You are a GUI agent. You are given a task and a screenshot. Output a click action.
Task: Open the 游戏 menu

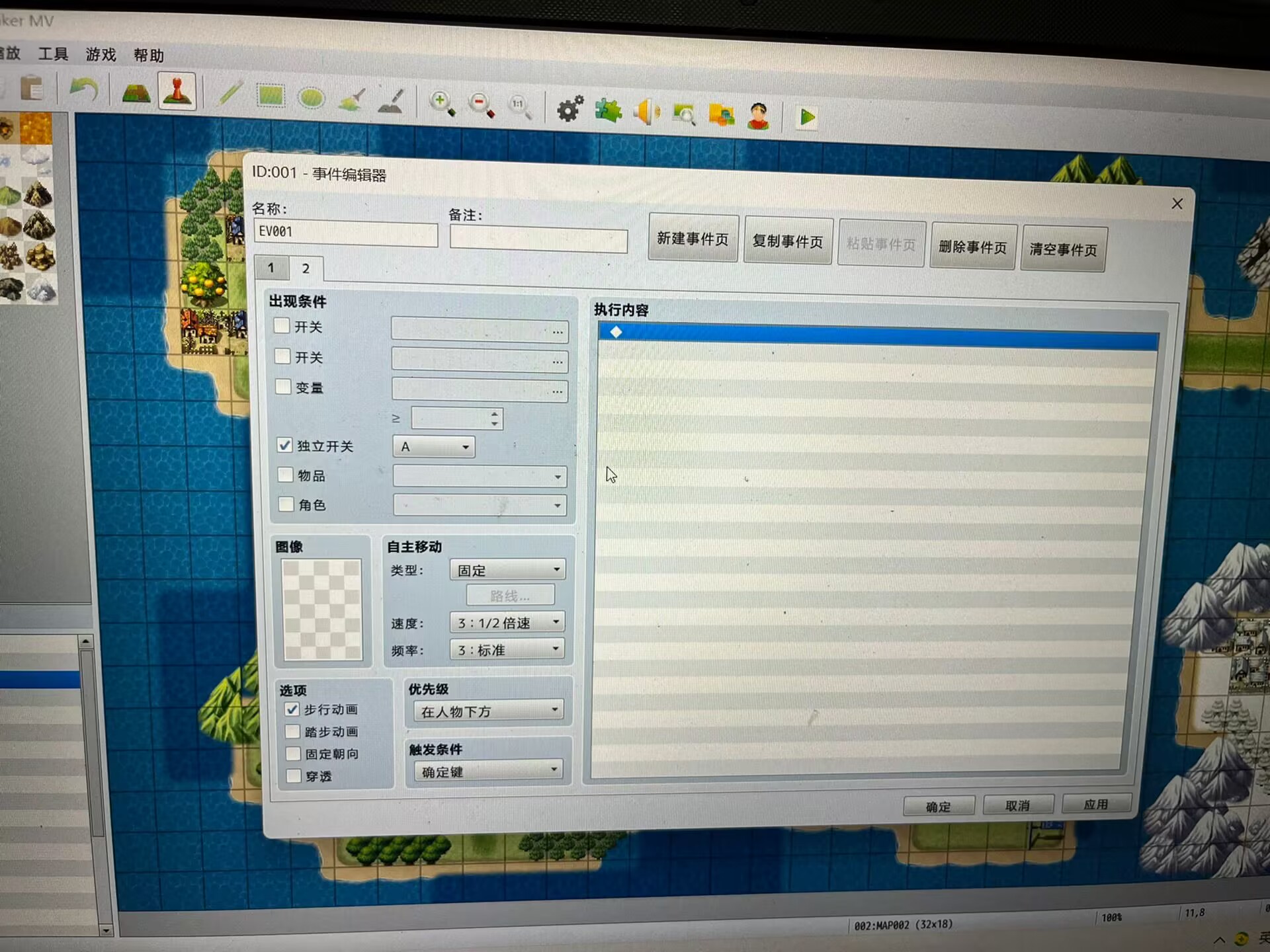click(x=101, y=54)
